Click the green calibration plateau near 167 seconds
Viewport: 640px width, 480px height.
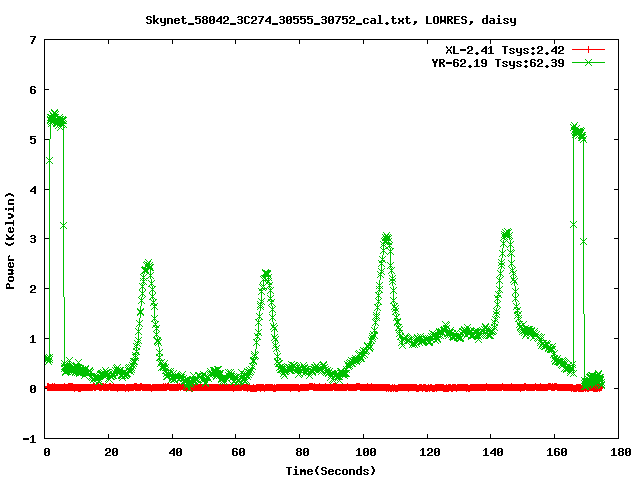pos(578,132)
